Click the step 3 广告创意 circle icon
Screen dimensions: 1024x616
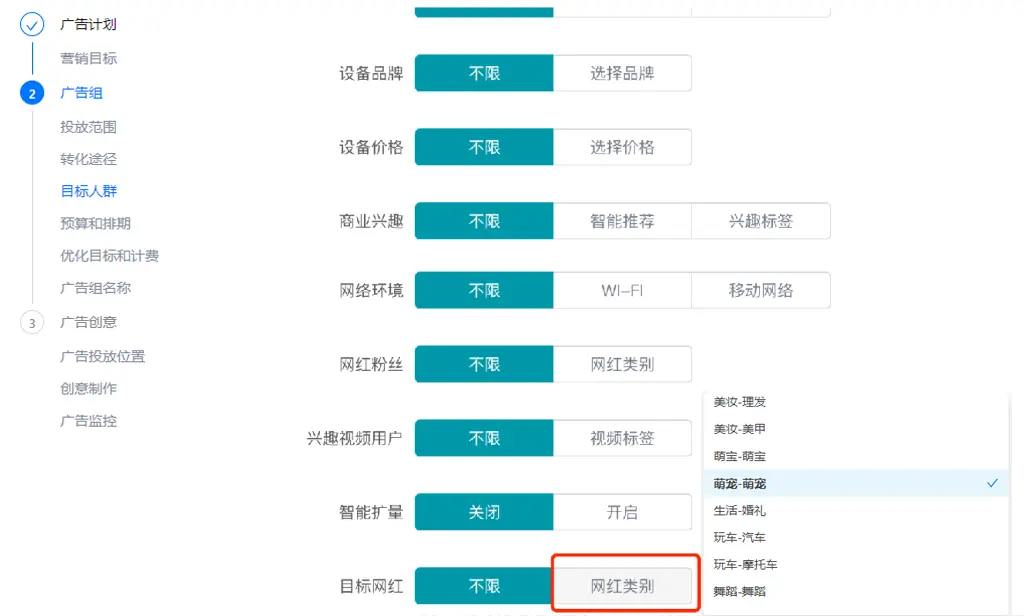32,323
